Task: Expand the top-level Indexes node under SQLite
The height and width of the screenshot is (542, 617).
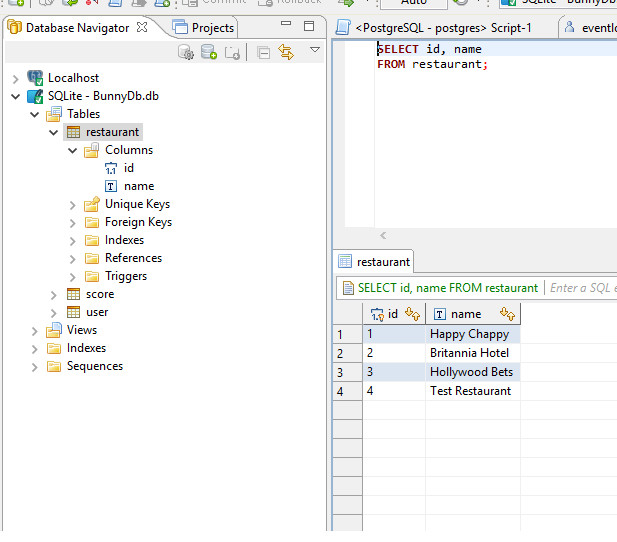Action: [x=35, y=349]
